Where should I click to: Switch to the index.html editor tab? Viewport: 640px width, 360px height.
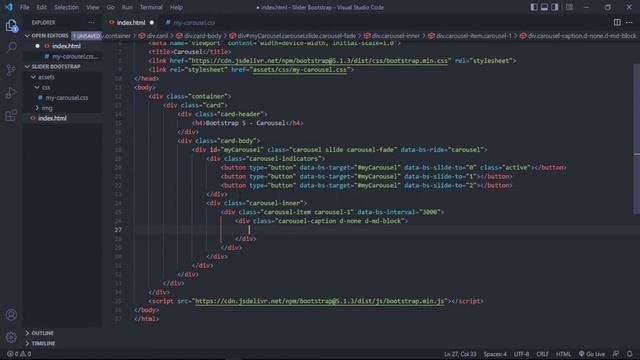[131, 22]
